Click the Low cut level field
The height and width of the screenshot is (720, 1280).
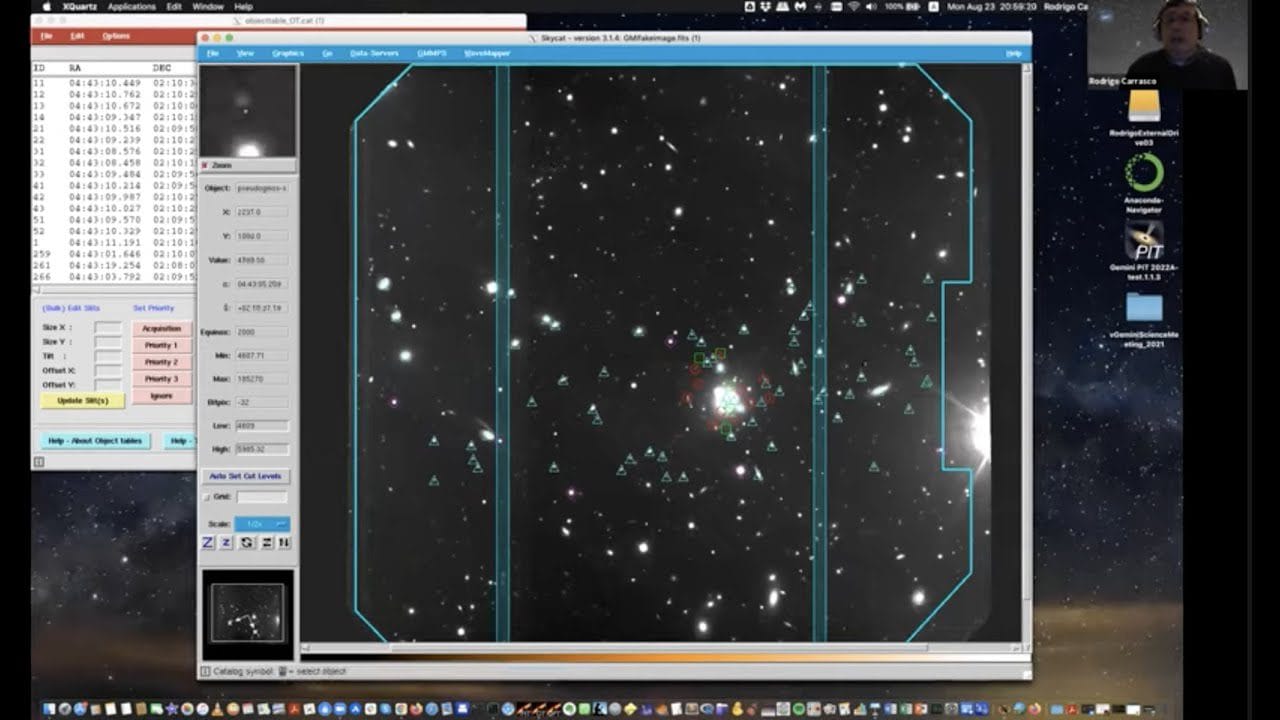pyautogui.click(x=262, y=426)
